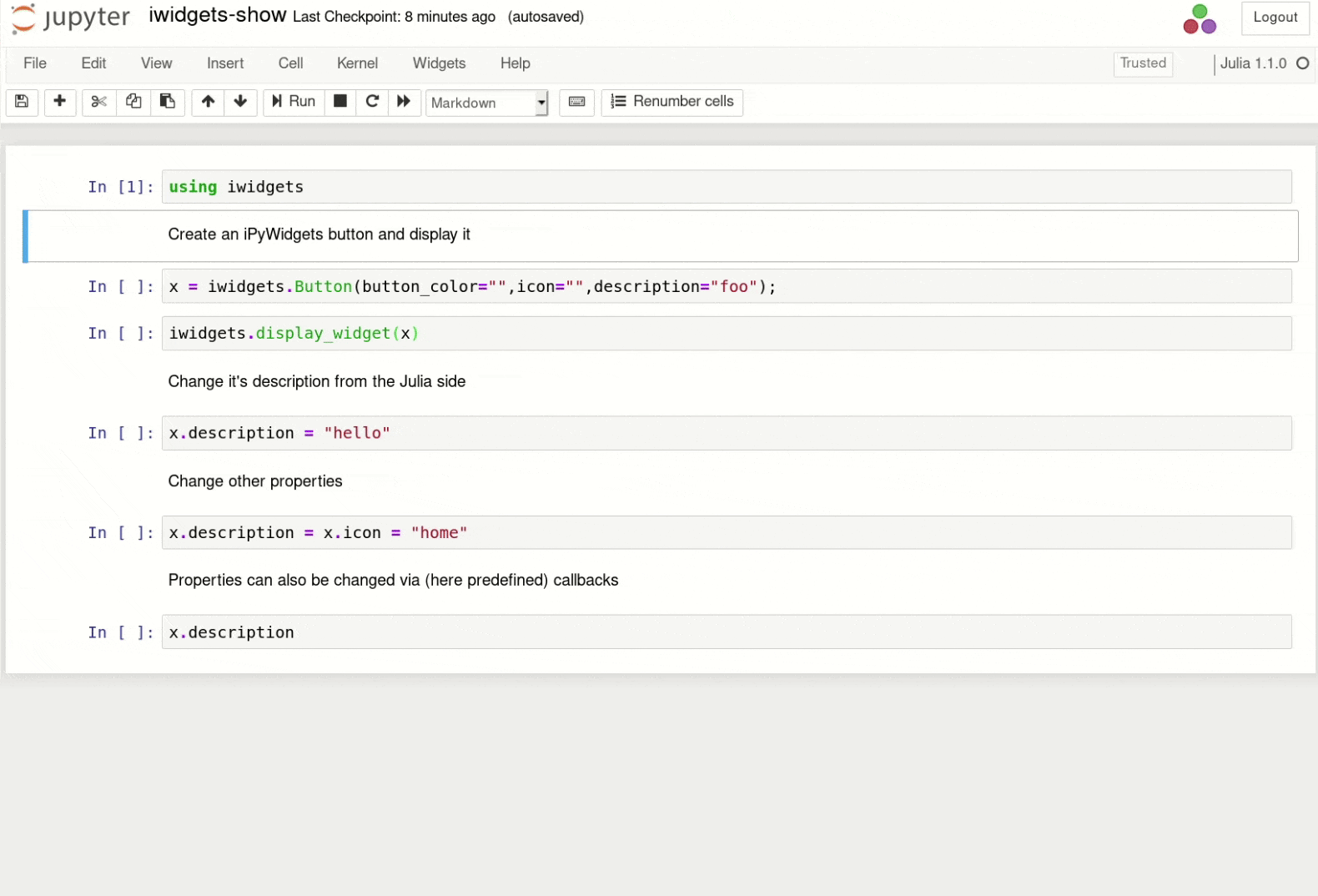
Task: Open the command palette keyboard icon
Action: [576, 102]
